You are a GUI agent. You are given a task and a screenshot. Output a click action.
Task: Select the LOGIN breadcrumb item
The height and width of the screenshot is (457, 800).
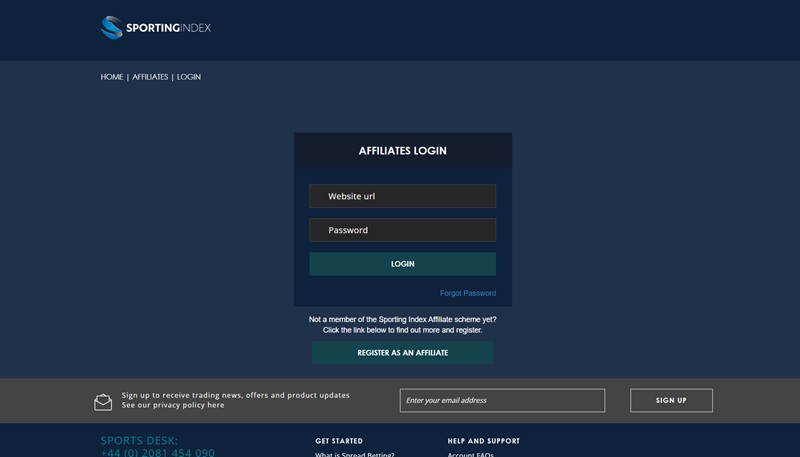tap(189, 77)
